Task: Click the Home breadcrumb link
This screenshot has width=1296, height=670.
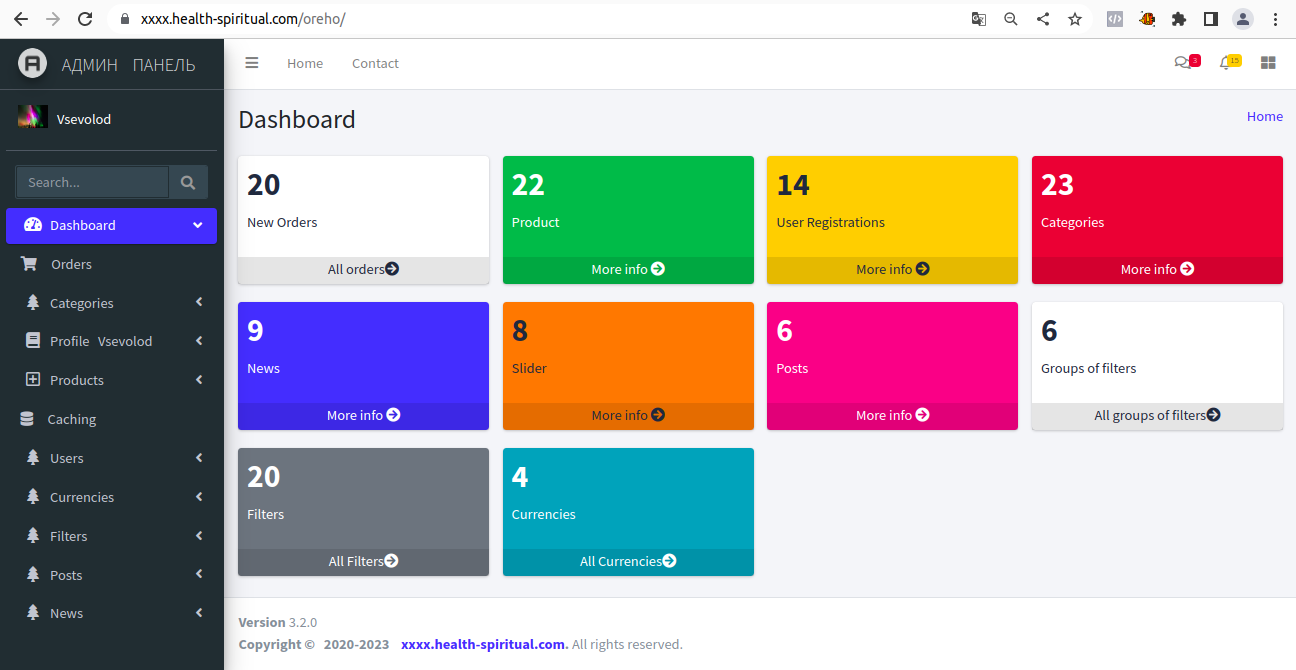Action: tap(1265, 116)
